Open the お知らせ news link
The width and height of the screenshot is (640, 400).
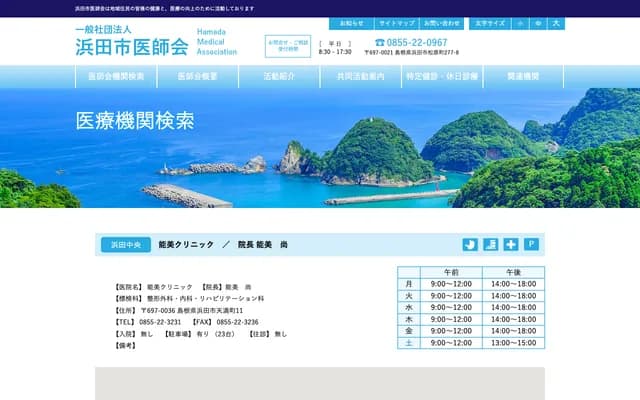tap(352, 22)
